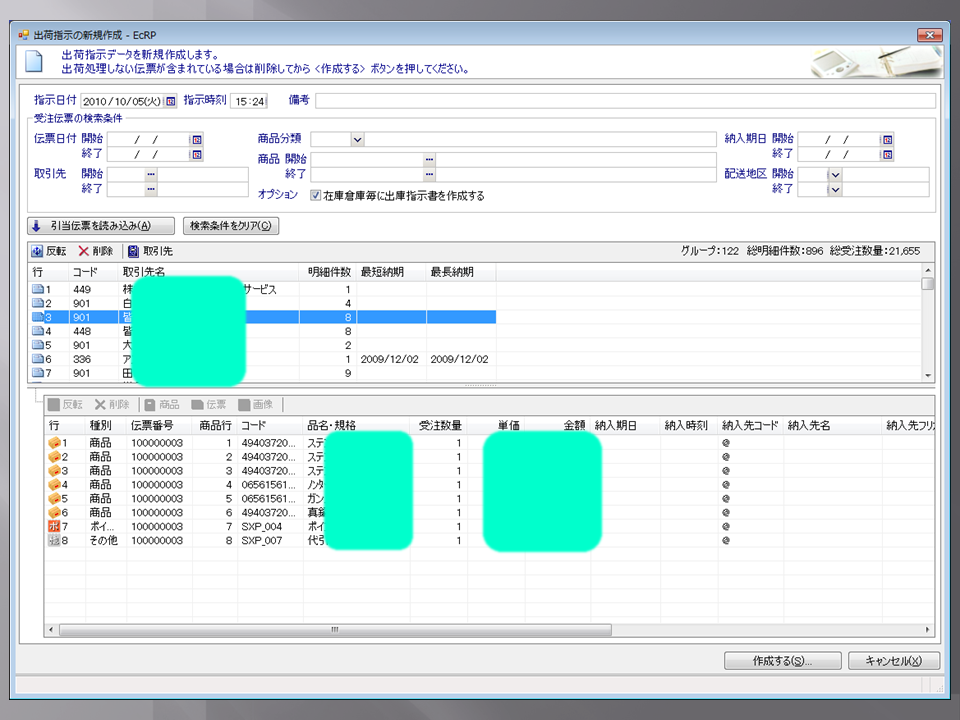Viewport: 960px width, 720px height.
Task: Click the 商品 icon in the detail toolbar
Action: 149,403
